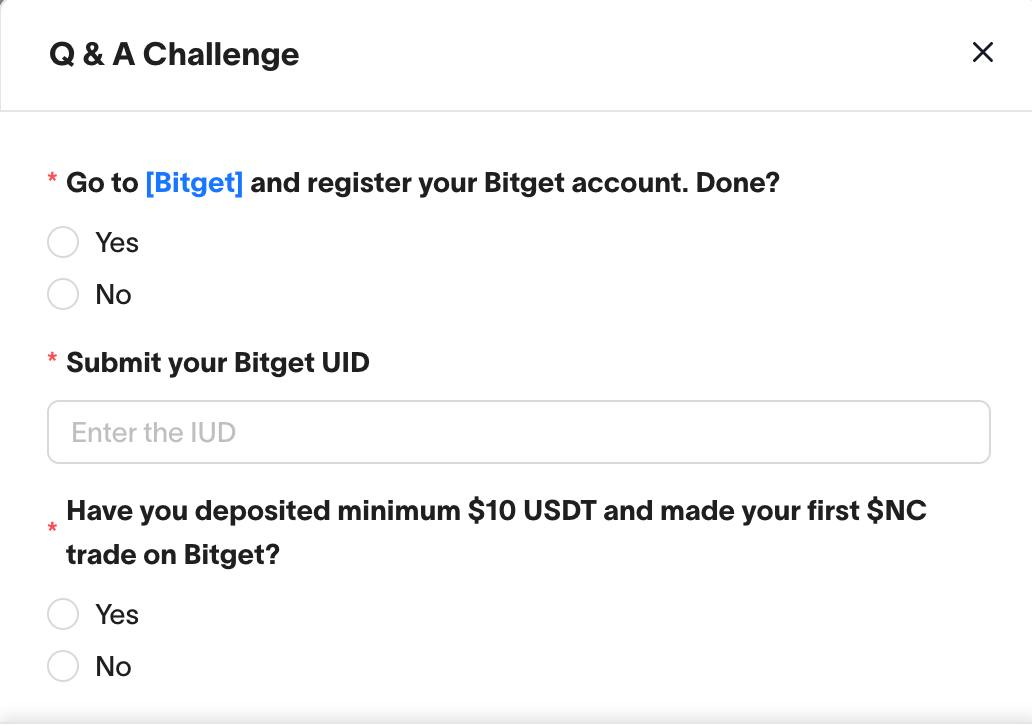The height and width of the screenshot is (726, 1032).
Task: Select No radio for Bitget account registration
Action: click(63, 294)
